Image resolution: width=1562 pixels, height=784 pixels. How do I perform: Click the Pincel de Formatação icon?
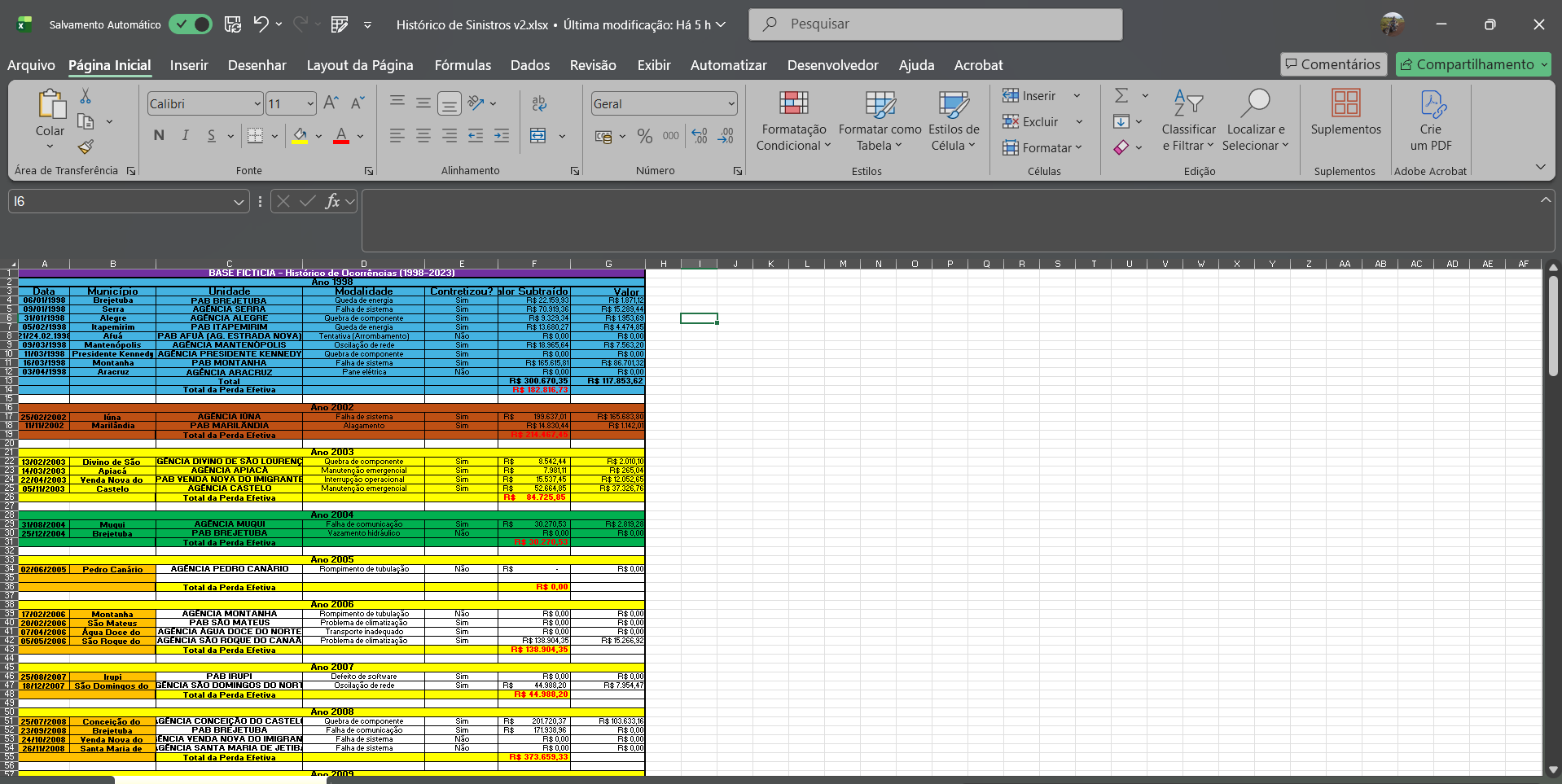[85, 147]
